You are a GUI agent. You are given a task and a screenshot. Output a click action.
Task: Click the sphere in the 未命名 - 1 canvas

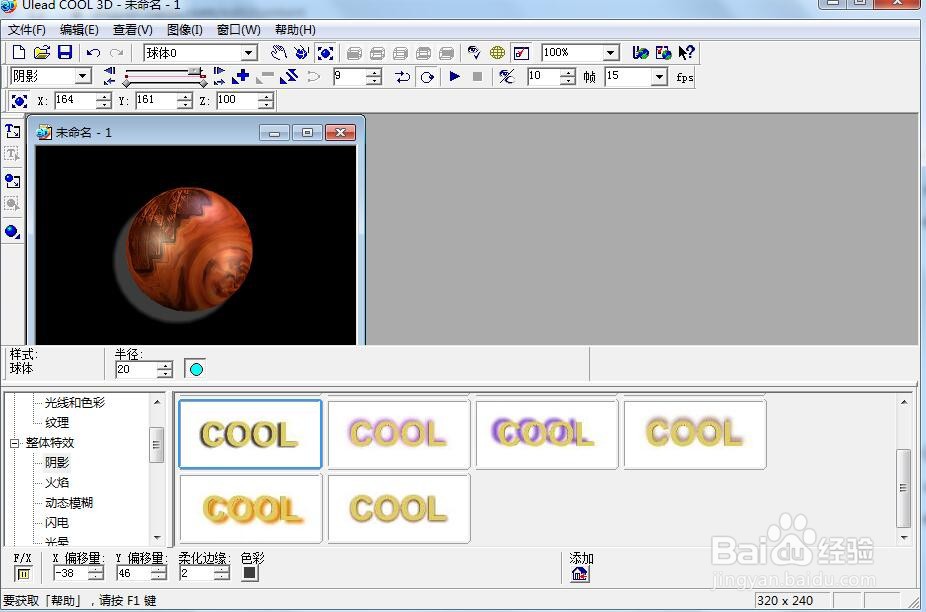tap(190, 249)
